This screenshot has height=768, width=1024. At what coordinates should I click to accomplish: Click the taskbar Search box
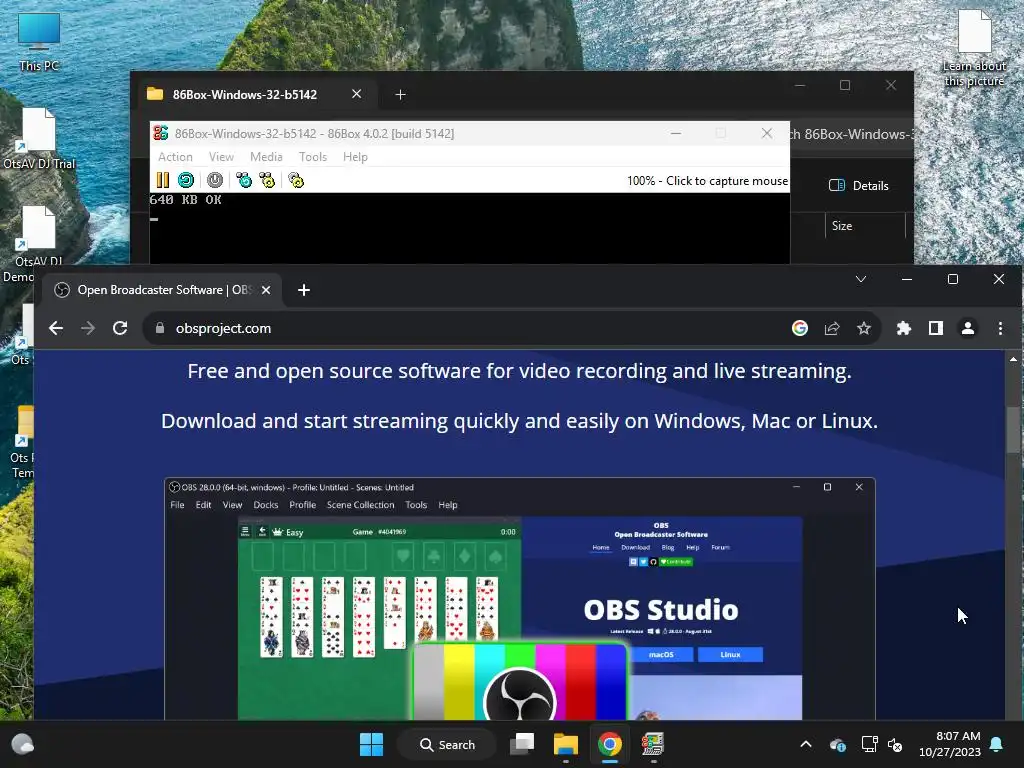447,744
